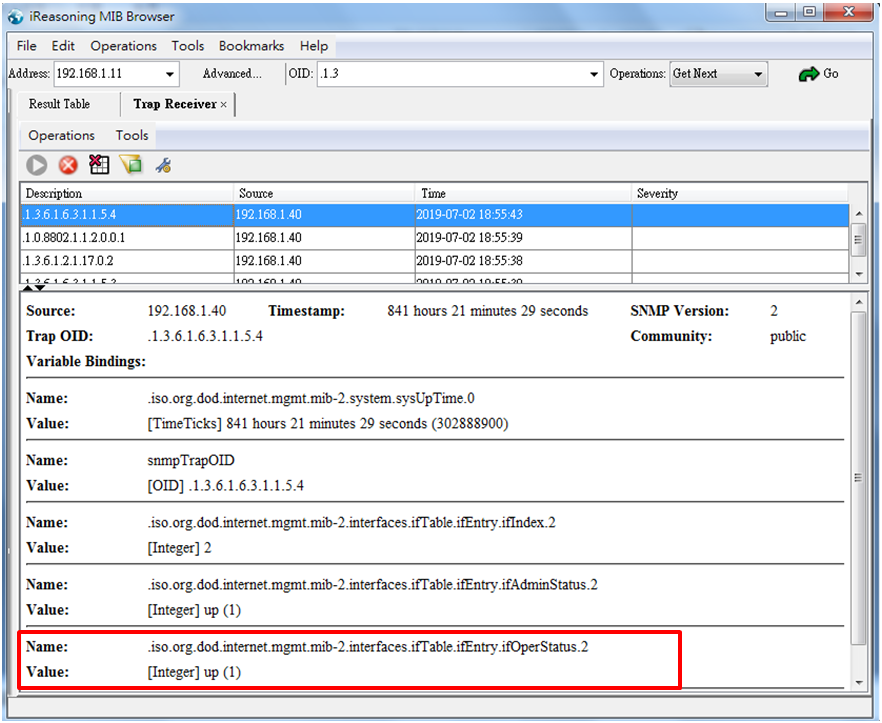The width and height of the screenshot is (882, 723).
Task: Click the green Go arrow icon
Action: click(809, 74)
